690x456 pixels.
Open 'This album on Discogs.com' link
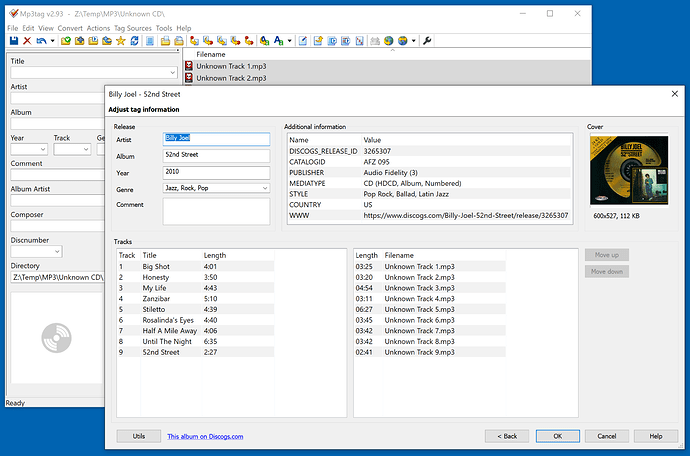(x=205, y=437)
